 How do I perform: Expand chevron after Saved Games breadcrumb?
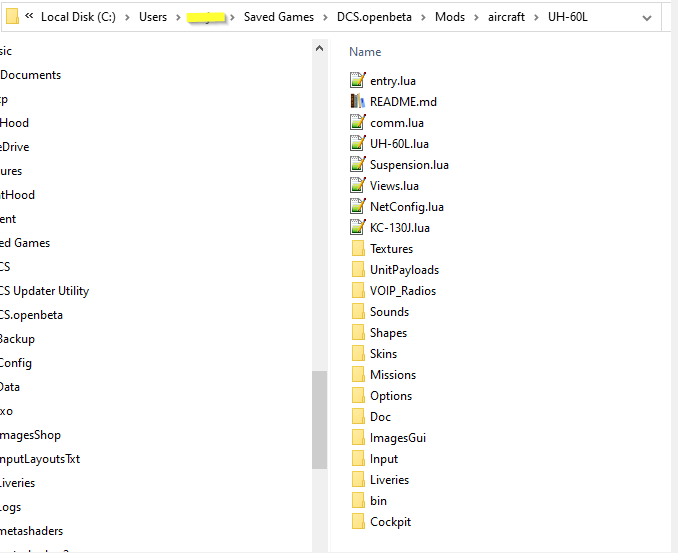[326, 17]
